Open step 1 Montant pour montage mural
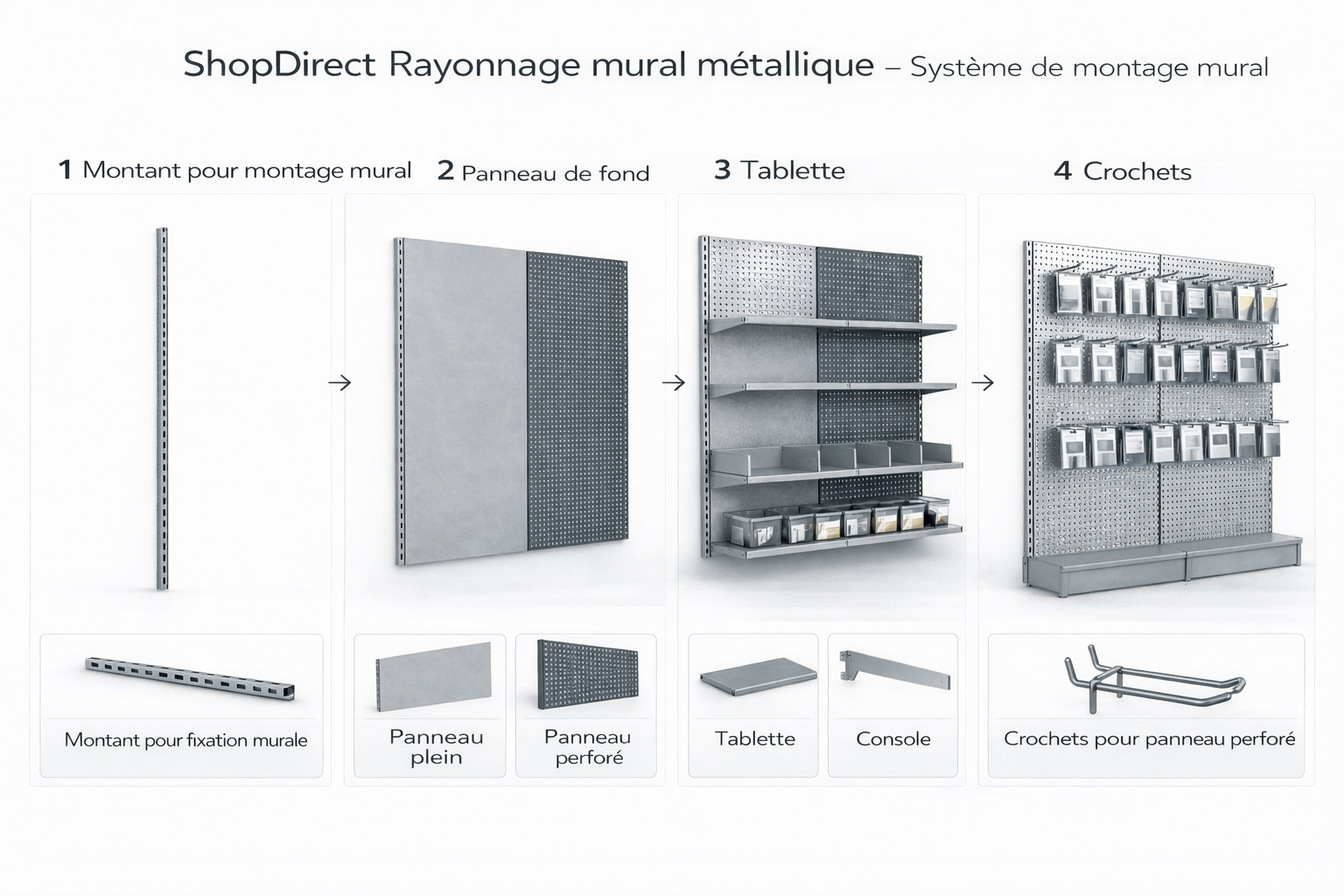This screenshot has height=896, width=1344. click(x=234, y=170)
